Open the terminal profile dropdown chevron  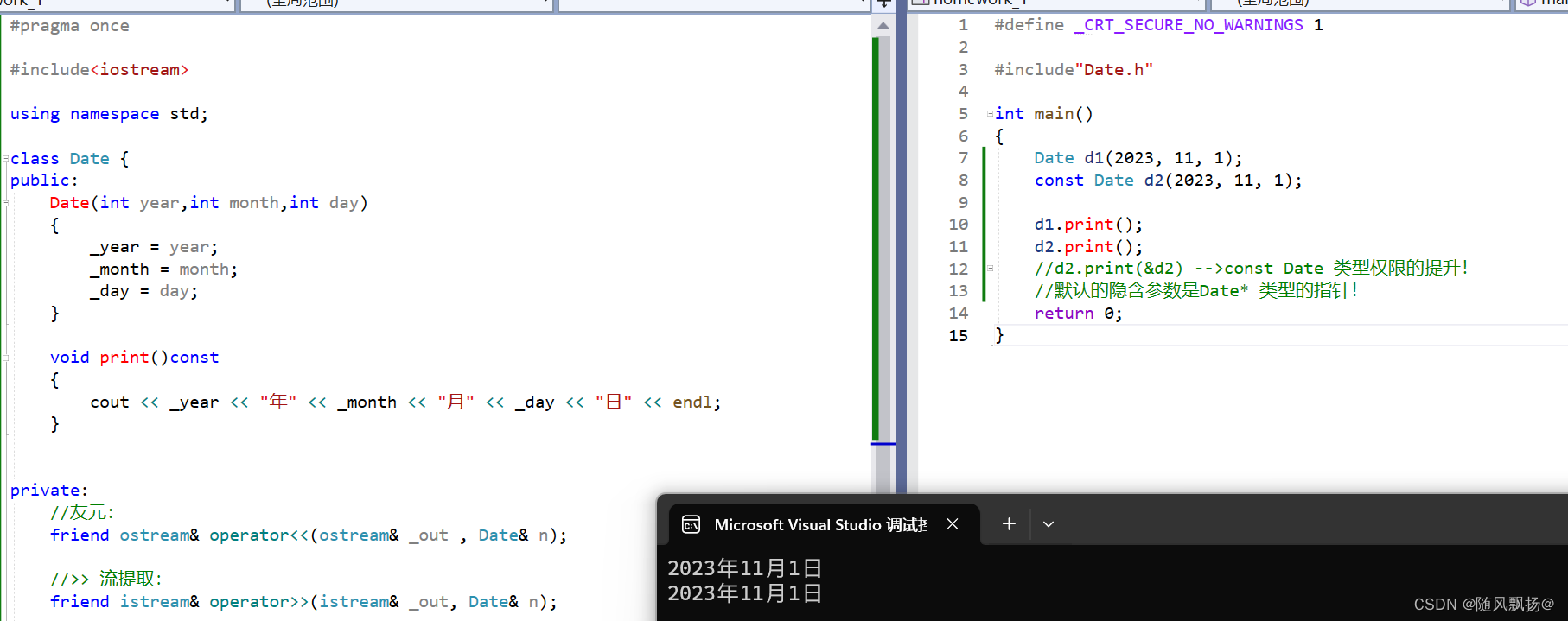tap(1049, 524)
